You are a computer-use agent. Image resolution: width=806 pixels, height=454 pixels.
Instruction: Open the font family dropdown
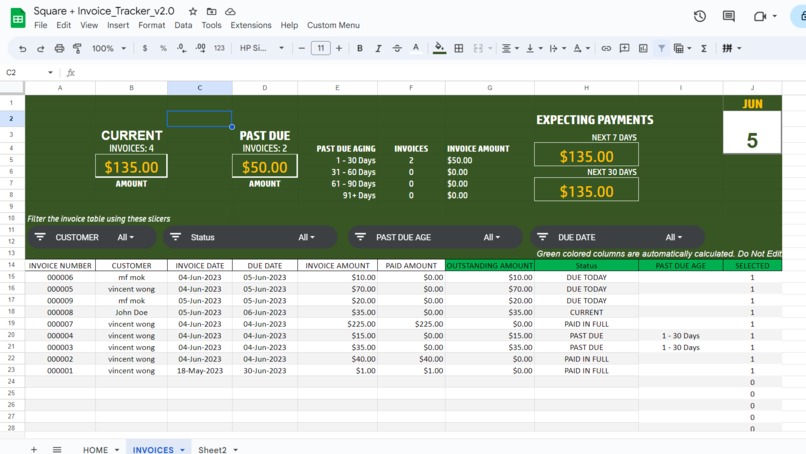pyautogui.click(x=261, y=48)
